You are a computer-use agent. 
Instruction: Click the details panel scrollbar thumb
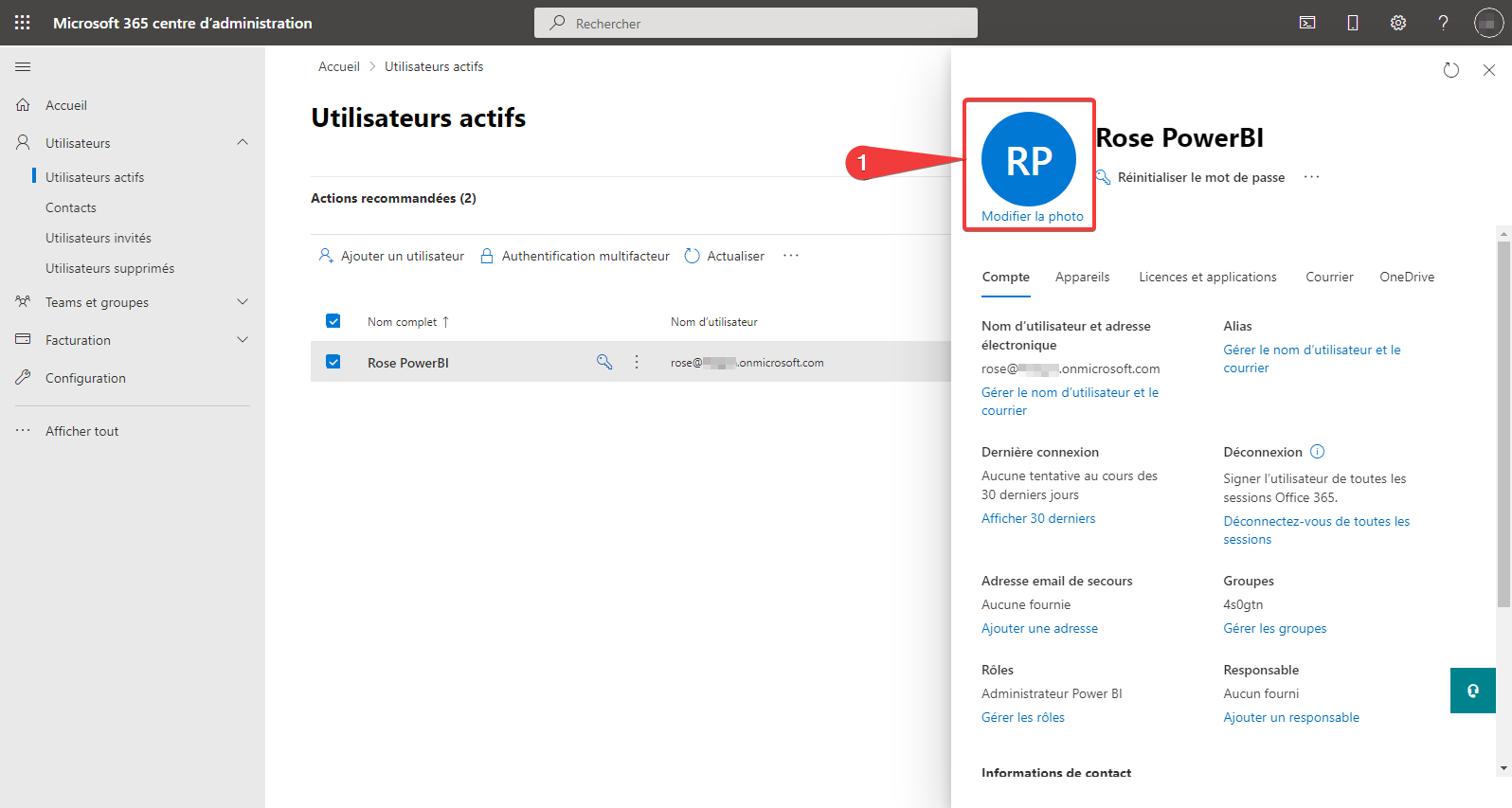(1503, 423)
